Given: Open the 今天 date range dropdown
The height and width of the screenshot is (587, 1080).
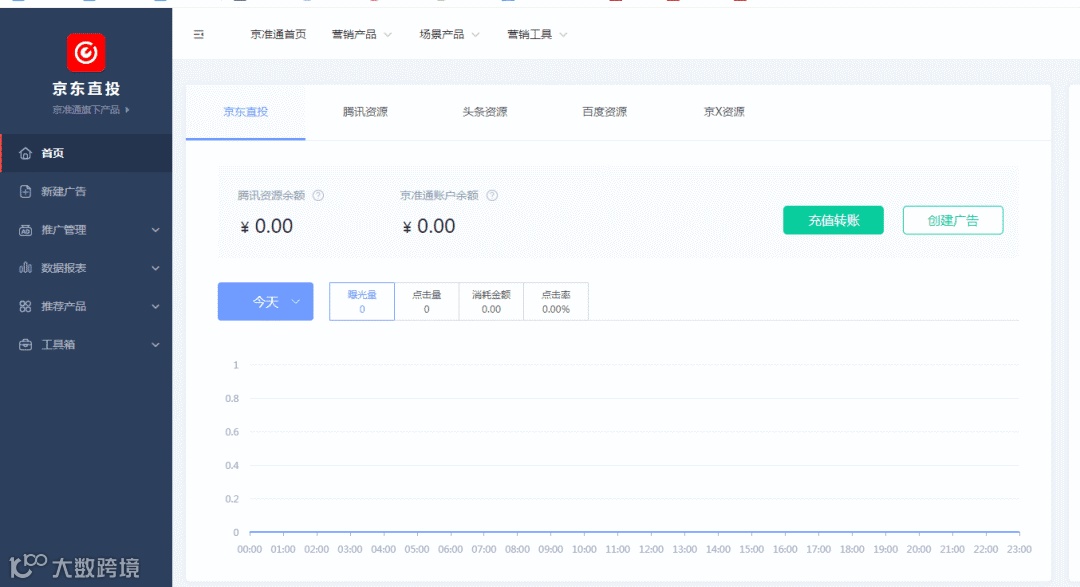Looking at the screenshot, I should tap(265, 302).
